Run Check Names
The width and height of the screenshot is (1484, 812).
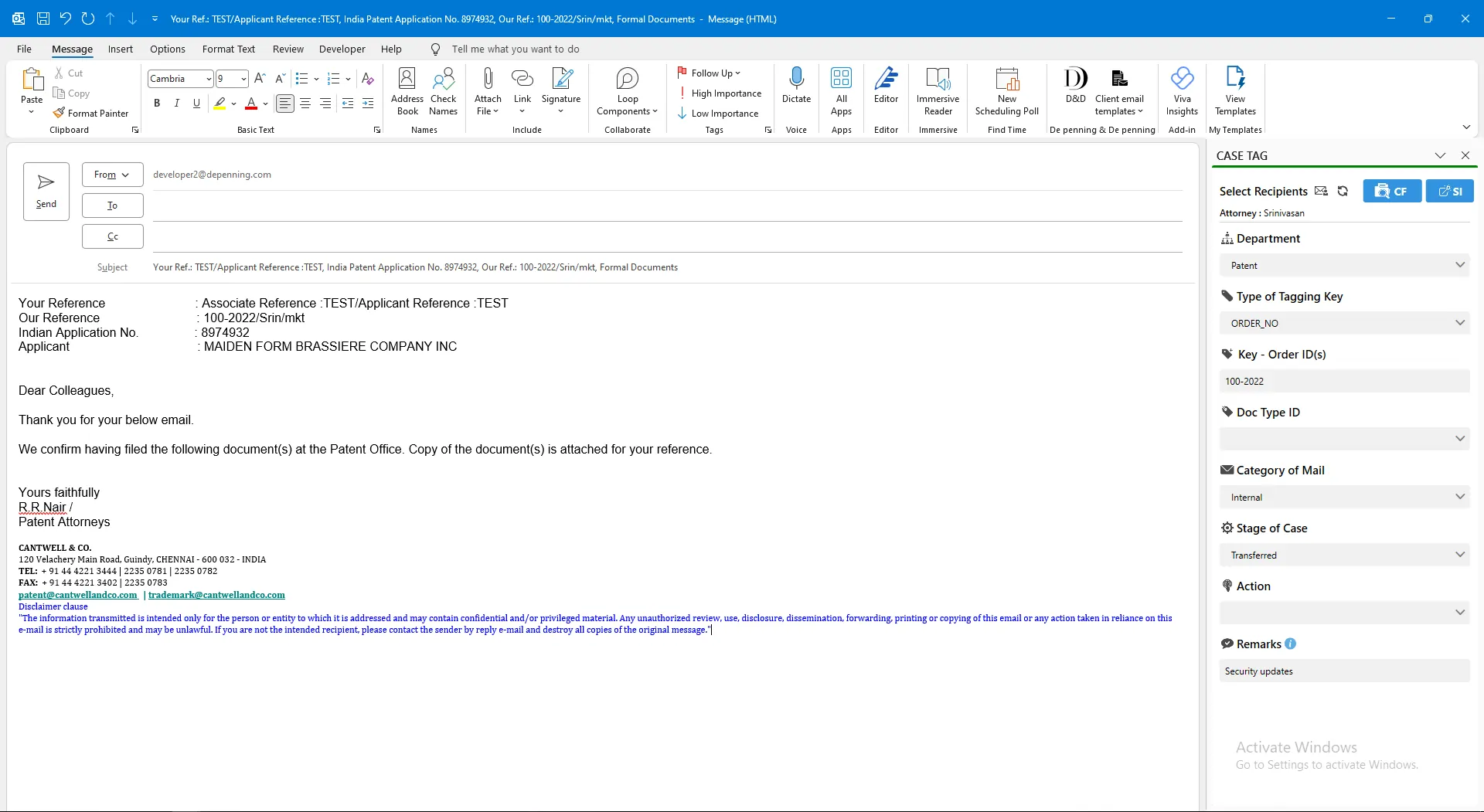point(444,92)
